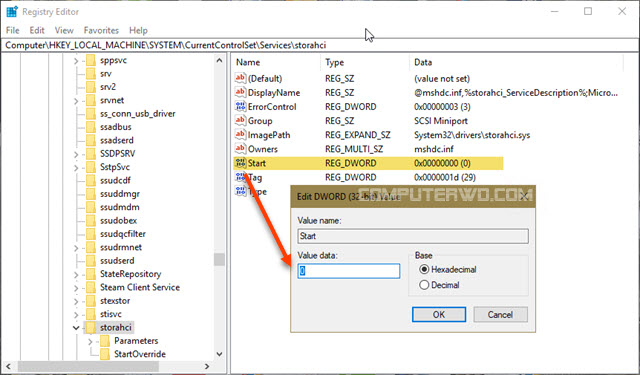
Task: Expand the Parameters subkey node
Action: point(90,342)
